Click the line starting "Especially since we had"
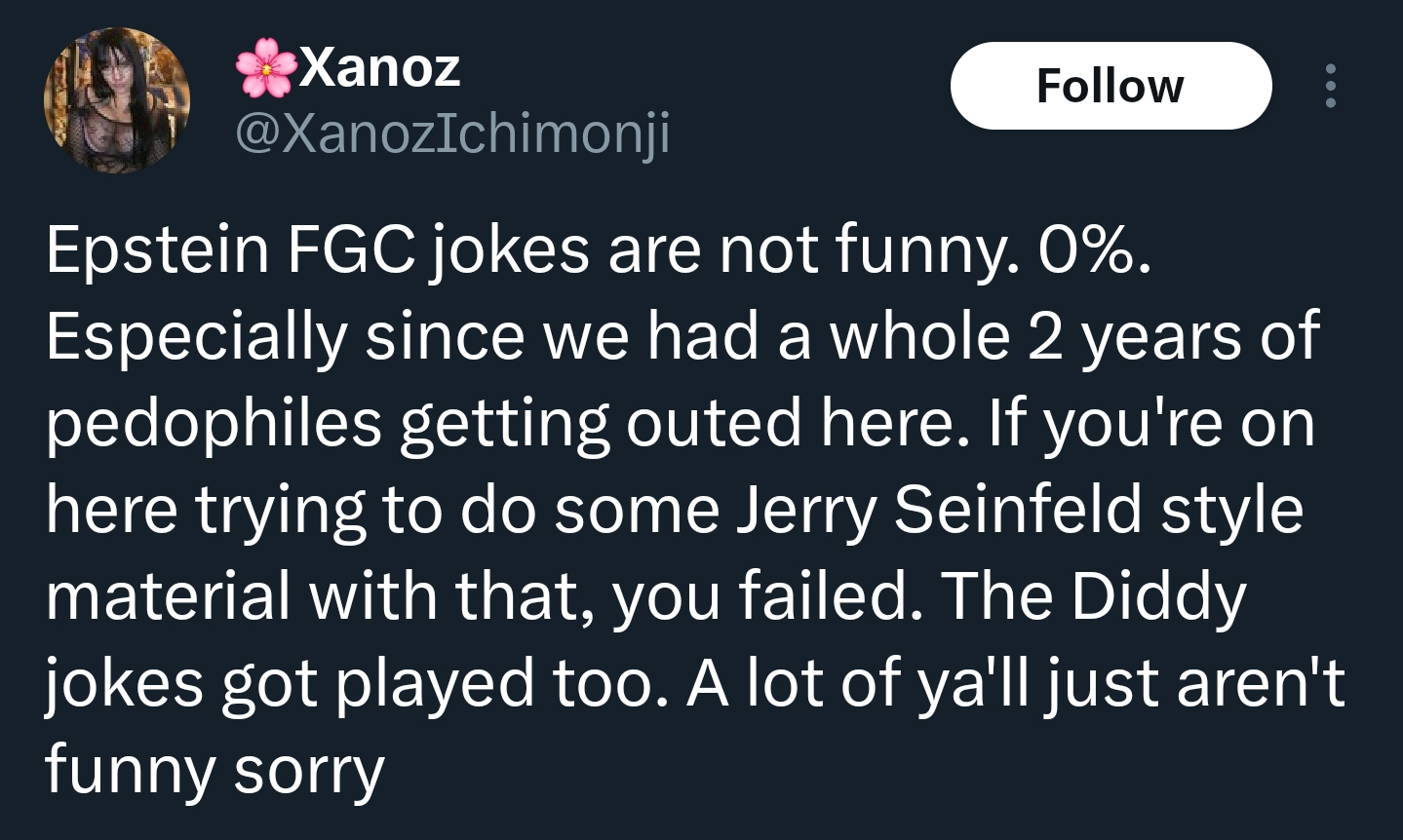This screenshot has width=1403, height=840. [682, 337]
